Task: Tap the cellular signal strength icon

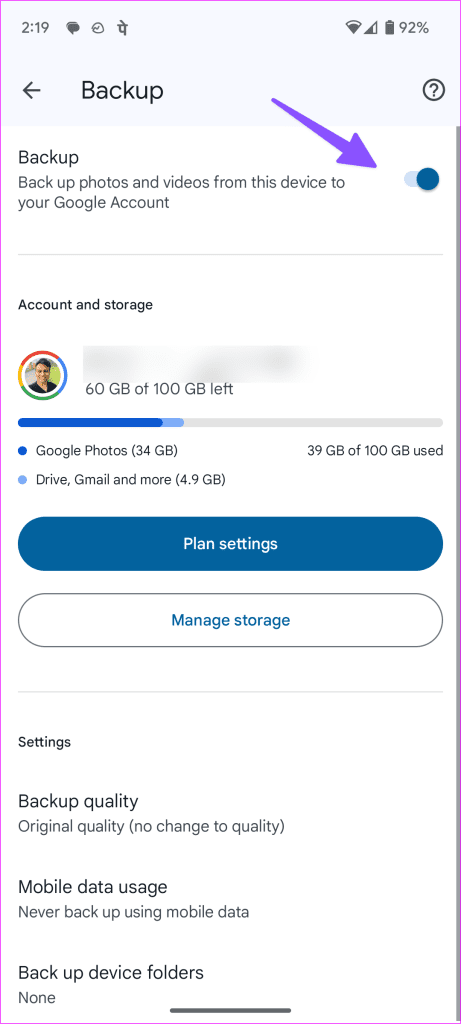Action: tap(371, 27)
